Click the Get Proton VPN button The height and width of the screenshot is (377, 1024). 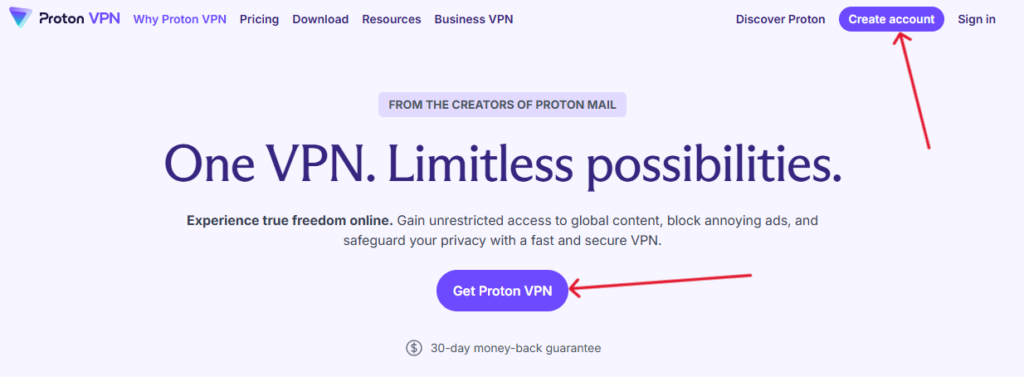502,291
